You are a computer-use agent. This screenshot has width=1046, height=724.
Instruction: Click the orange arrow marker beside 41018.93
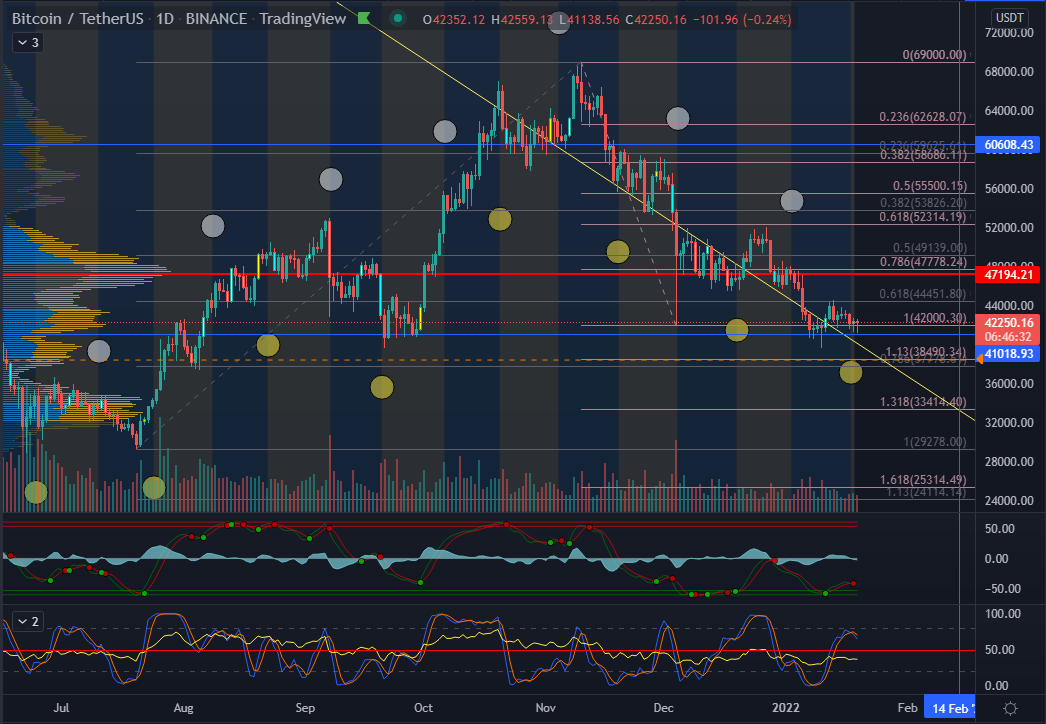(980, 360)
